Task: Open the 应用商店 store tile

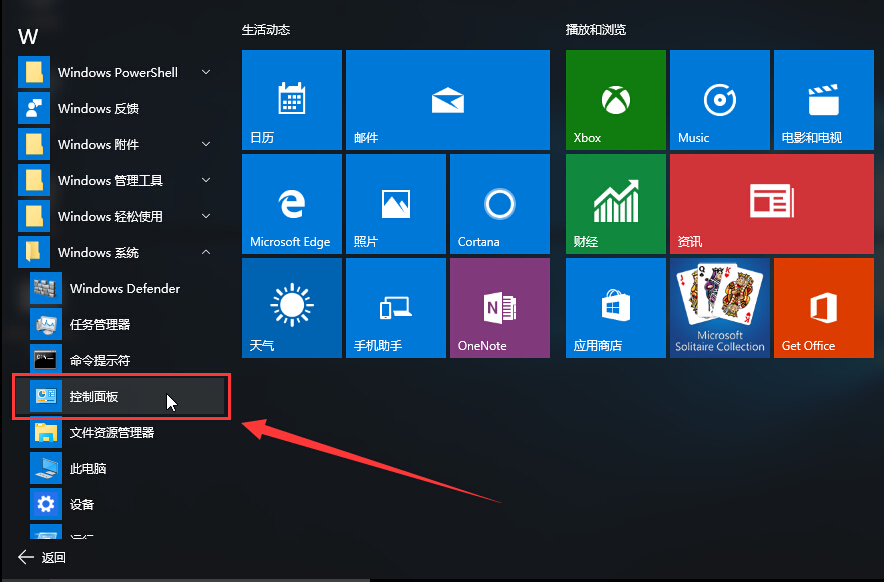Action: tap(616, 308)
